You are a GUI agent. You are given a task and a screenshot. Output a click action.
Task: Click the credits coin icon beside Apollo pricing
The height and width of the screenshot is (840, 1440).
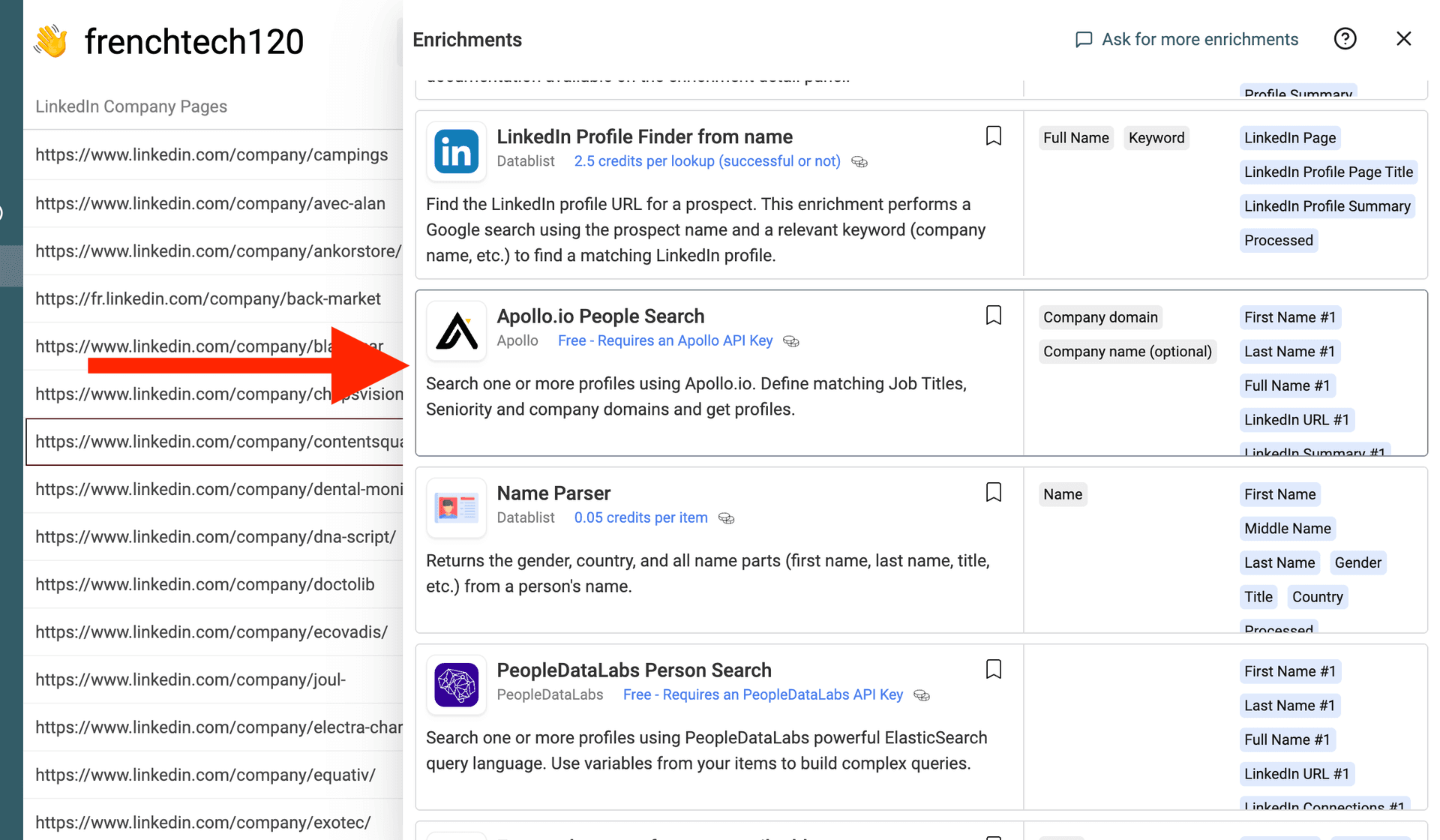pyautogui.click(x=790, y=341)
